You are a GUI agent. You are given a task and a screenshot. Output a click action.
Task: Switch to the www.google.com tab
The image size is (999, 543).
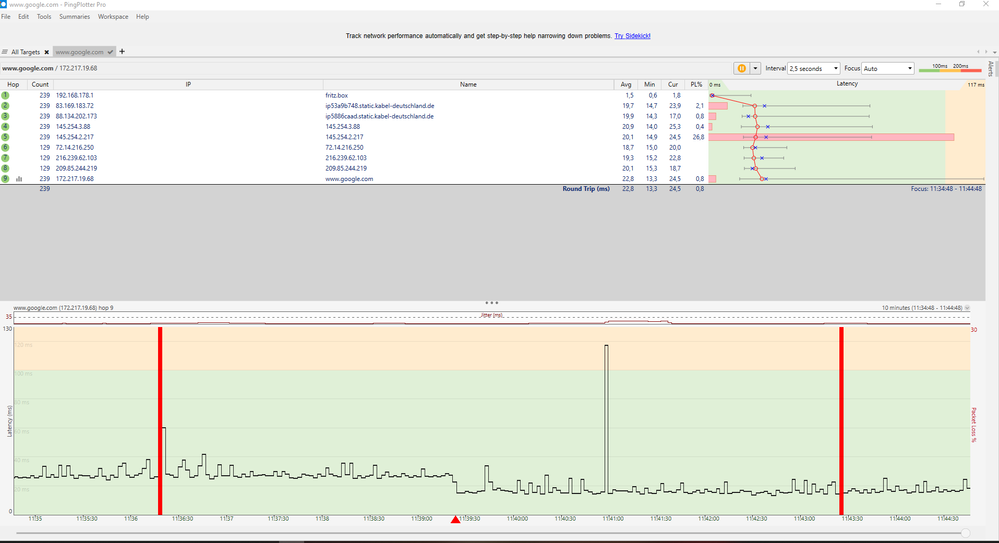click(x=80, y=52)
